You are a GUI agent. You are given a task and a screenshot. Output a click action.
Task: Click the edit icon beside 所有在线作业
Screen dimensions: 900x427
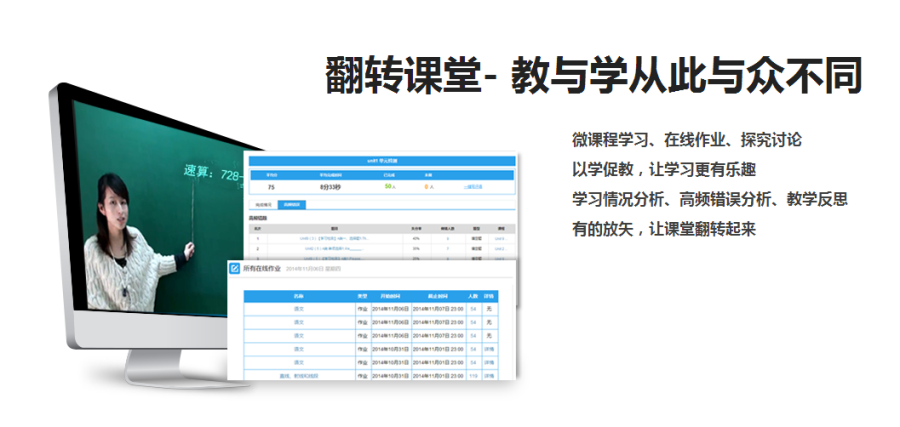[235, 269]
